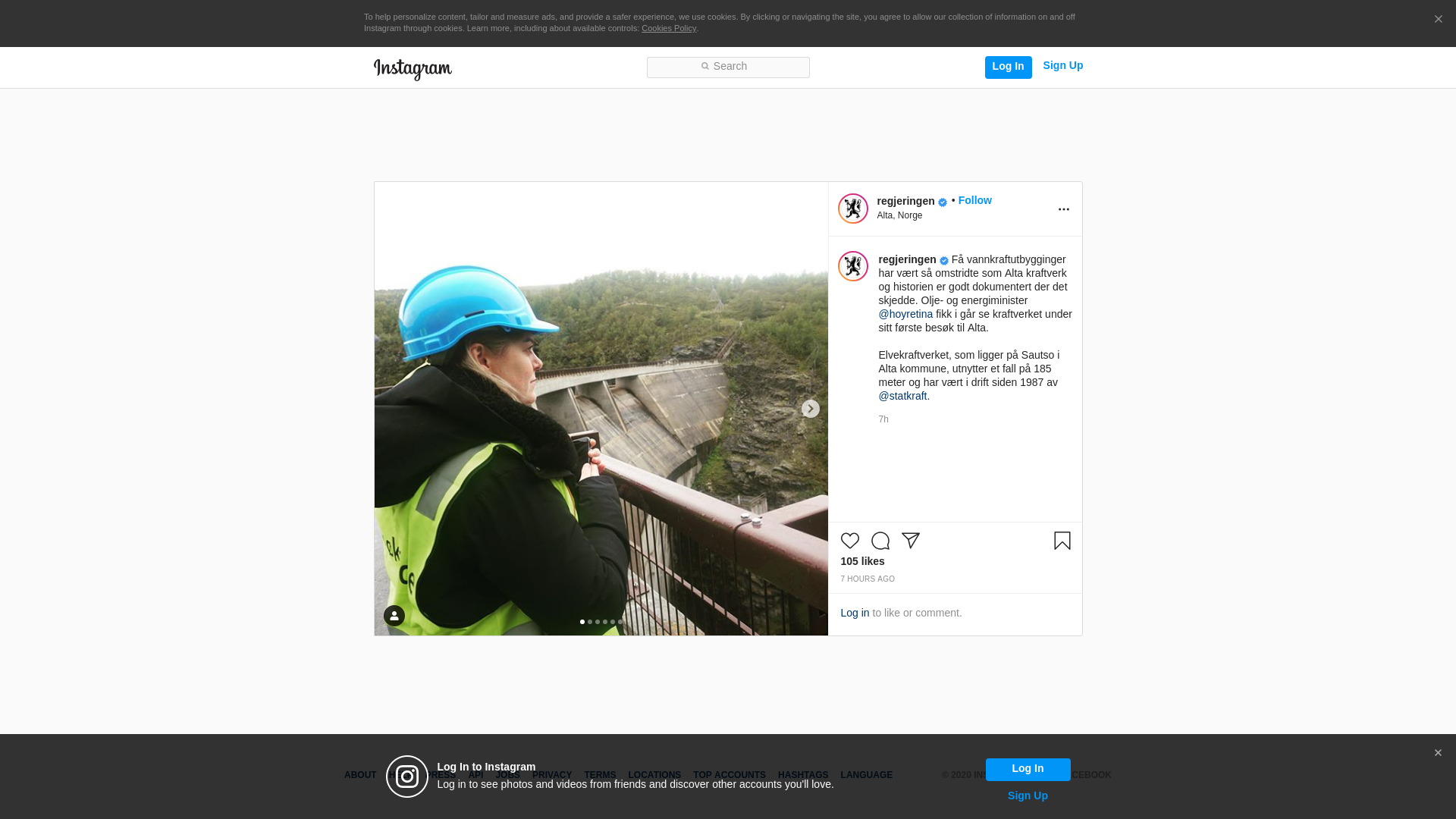Show tagged people on the photo
The height and width of the screenshot is (819, 1456).
(394, 616)
